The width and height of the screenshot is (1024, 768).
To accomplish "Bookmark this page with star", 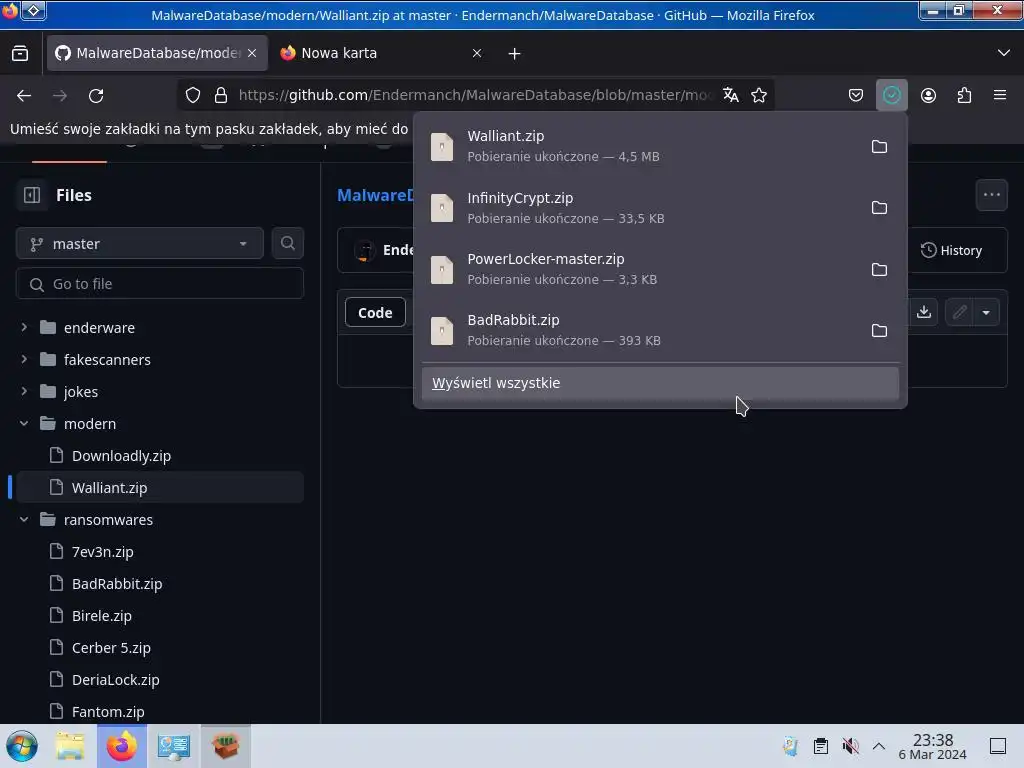I will pyautogui.click(x=759, y=95).
